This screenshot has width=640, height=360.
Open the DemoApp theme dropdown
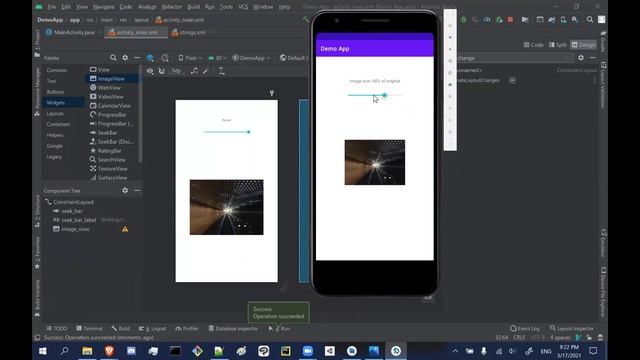point(251,58)
